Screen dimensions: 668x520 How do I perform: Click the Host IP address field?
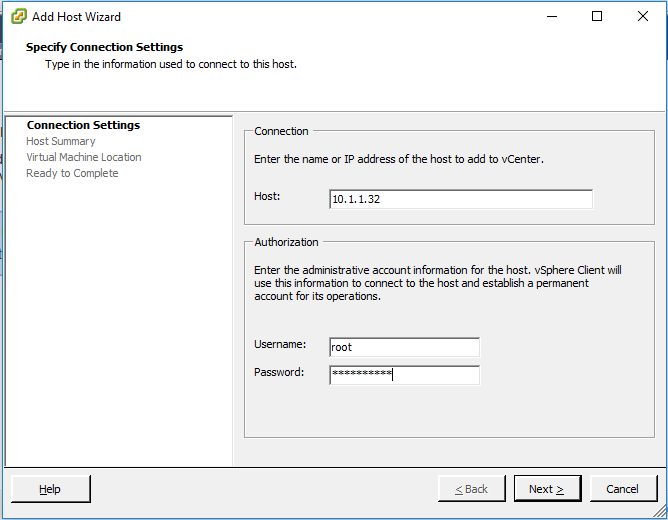460,199
